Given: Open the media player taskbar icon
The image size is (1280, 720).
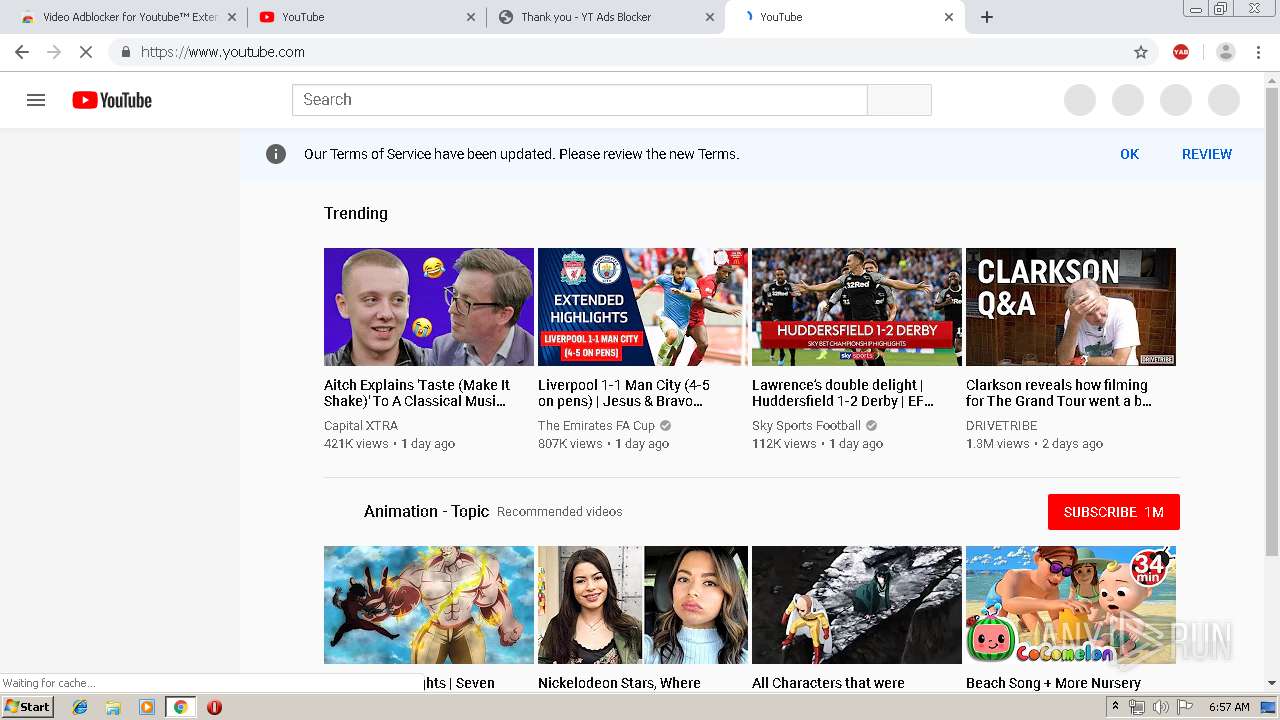Looking at the screenshot, I should click(x=147, y=707).
